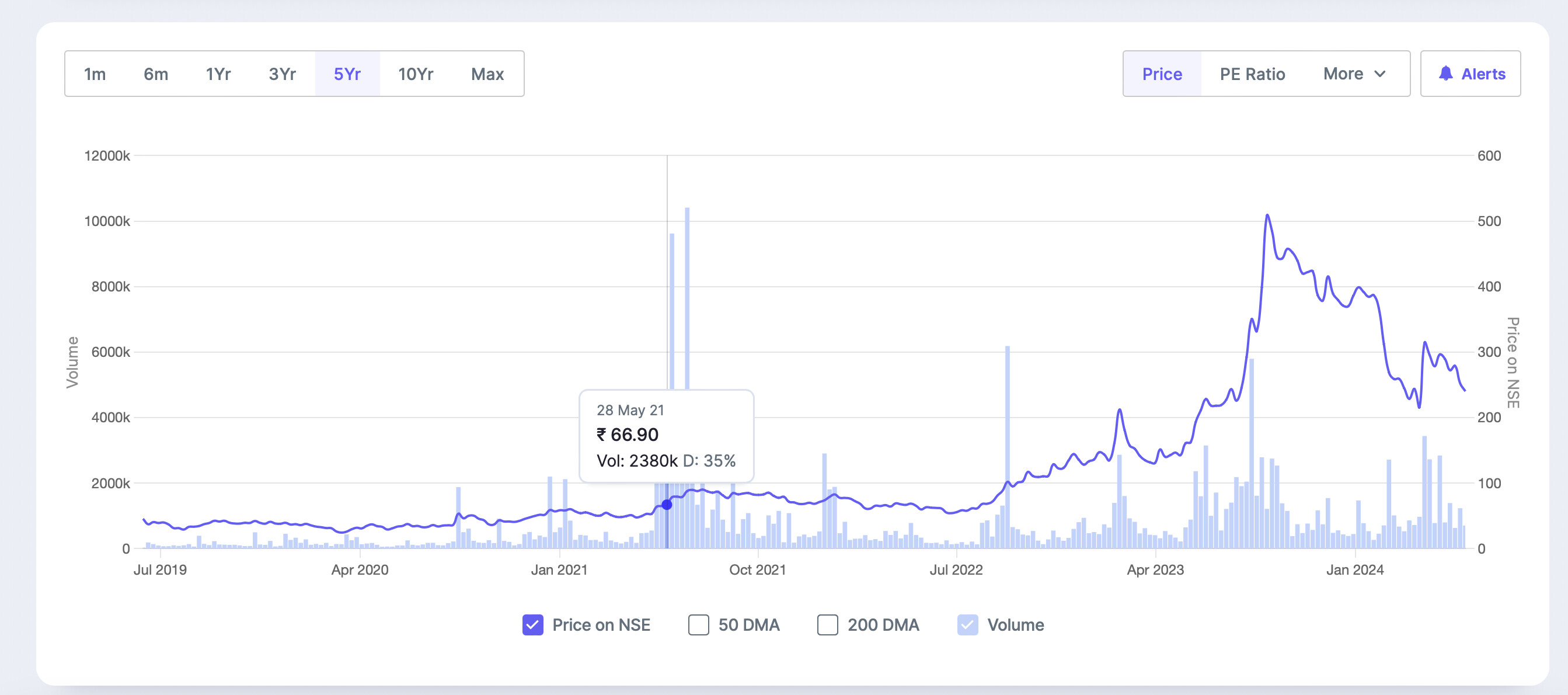The height and width of the screenshot is (695, 1568).
Task: Open the Alerts button
Action: (1471, 74)
